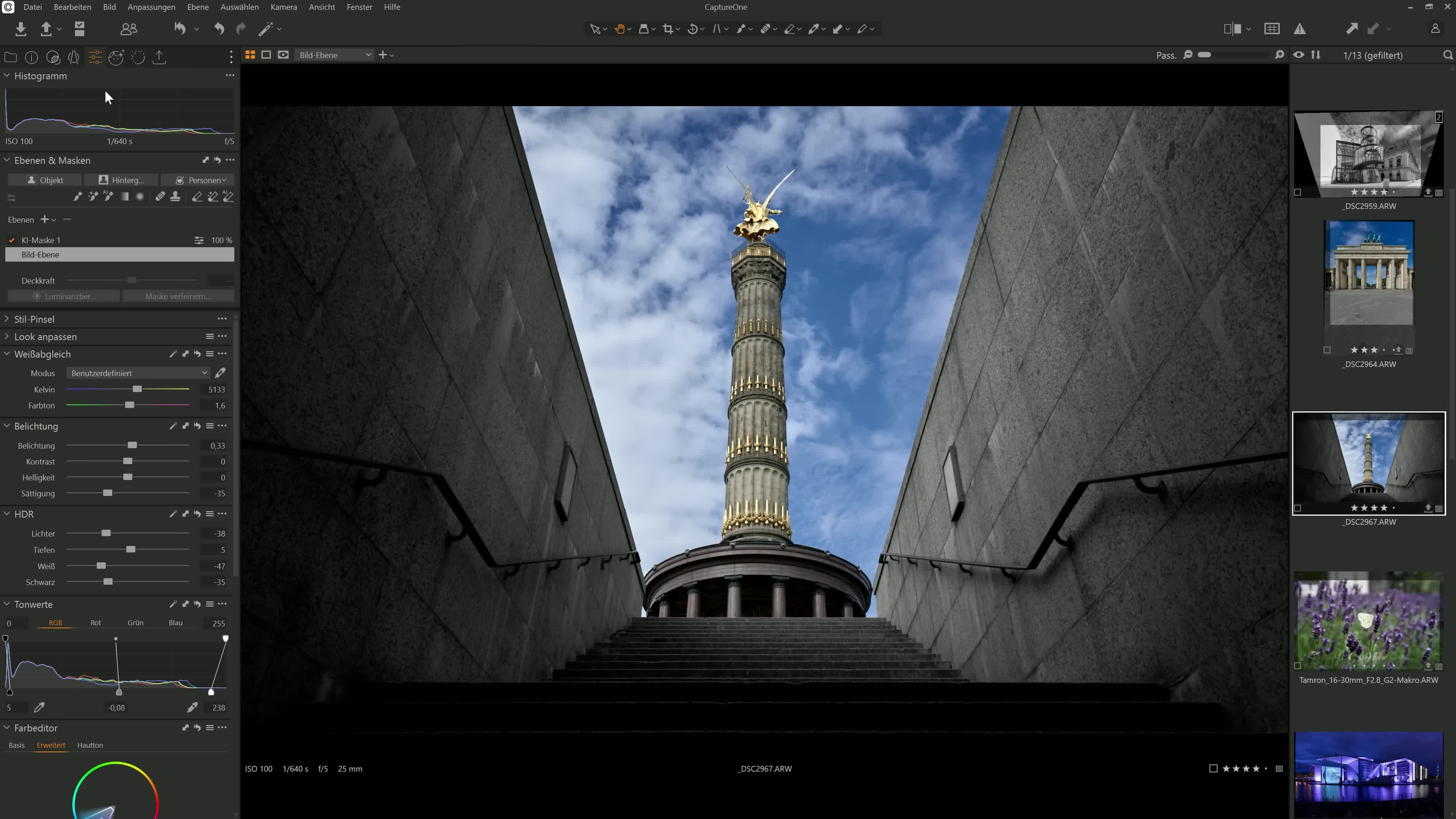Image resolution: width=1456 pixels, height=819 pixels.
Task: Switch to multi-view grid viewer mode
Action: tap(250, 55)
